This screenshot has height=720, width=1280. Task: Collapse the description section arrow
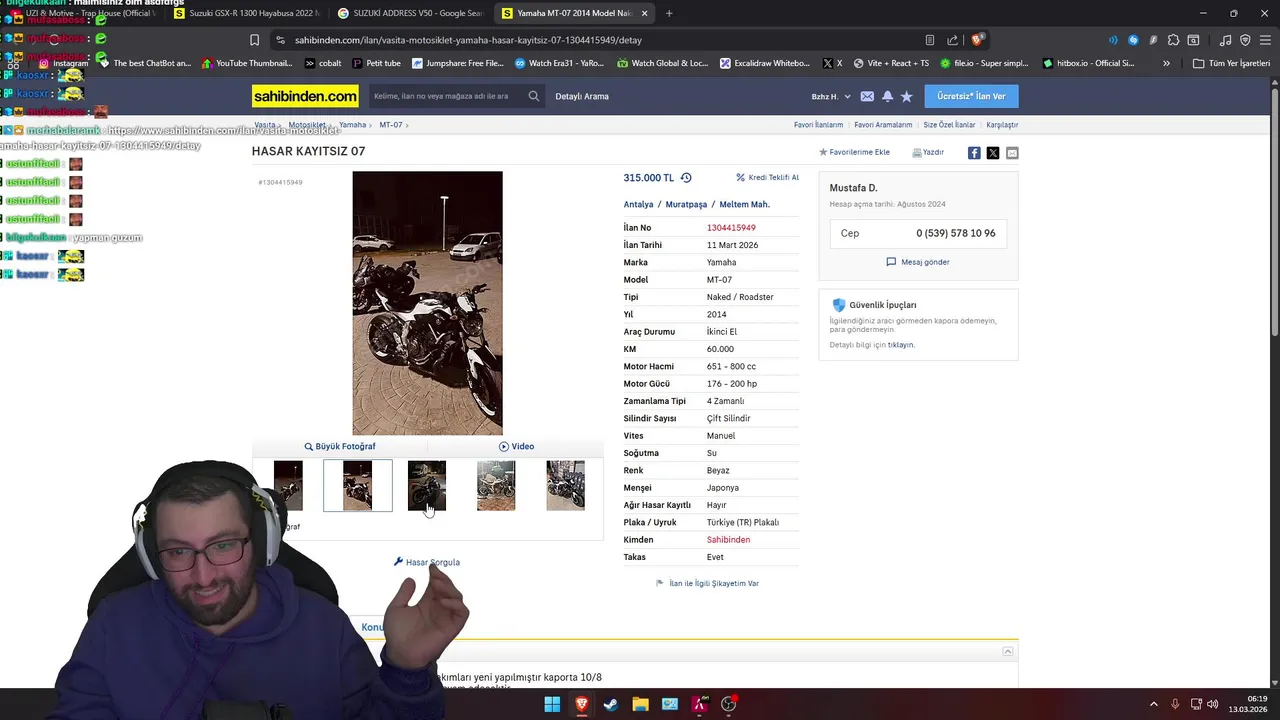1008,651
